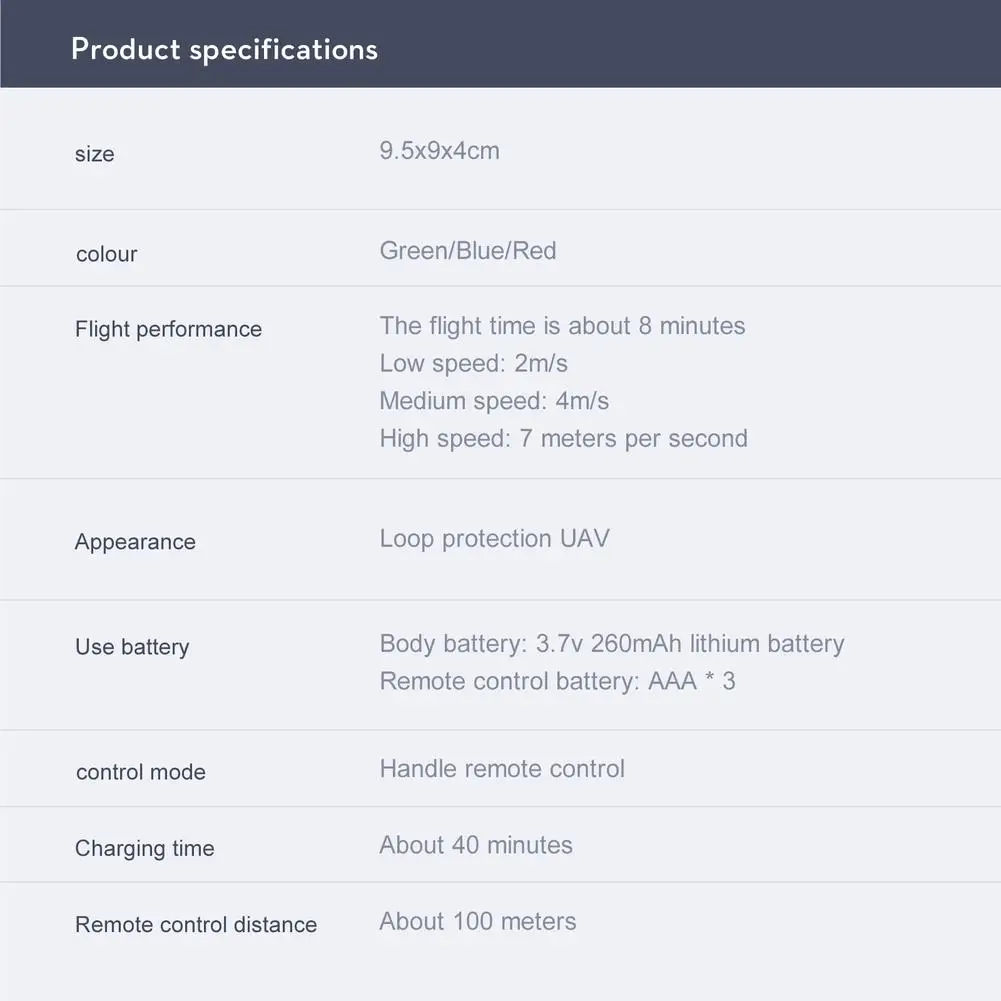The image size is (1001, 1001).
Task: Select the Flight performance label
Action: coord(168,329)
